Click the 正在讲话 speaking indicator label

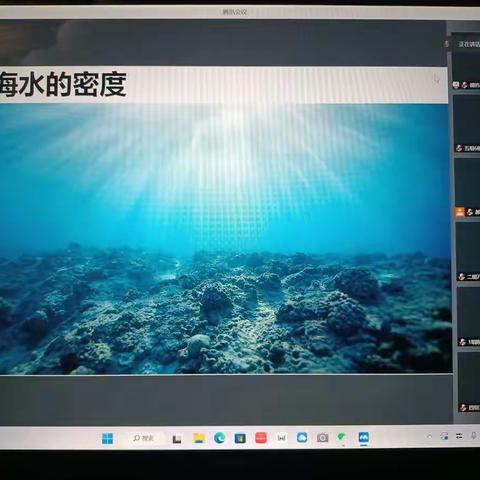click(469, 44)
